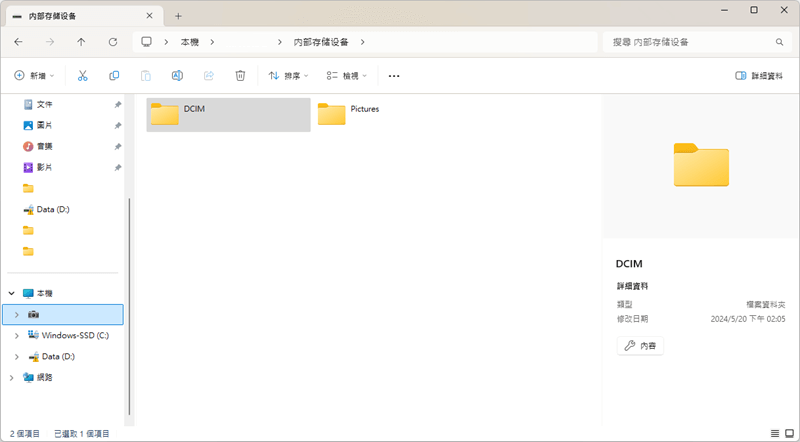Open the 新增 dropdown
The image size is (800, 442).
(34, 76)
